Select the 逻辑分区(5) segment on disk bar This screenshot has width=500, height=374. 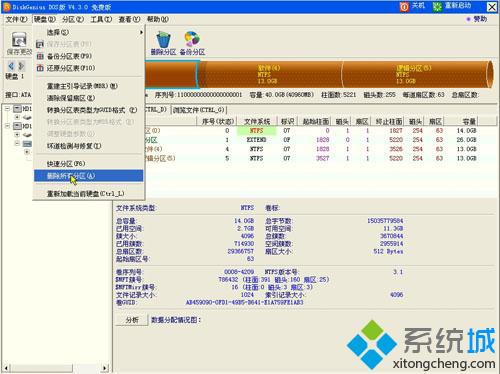[414, 74]
